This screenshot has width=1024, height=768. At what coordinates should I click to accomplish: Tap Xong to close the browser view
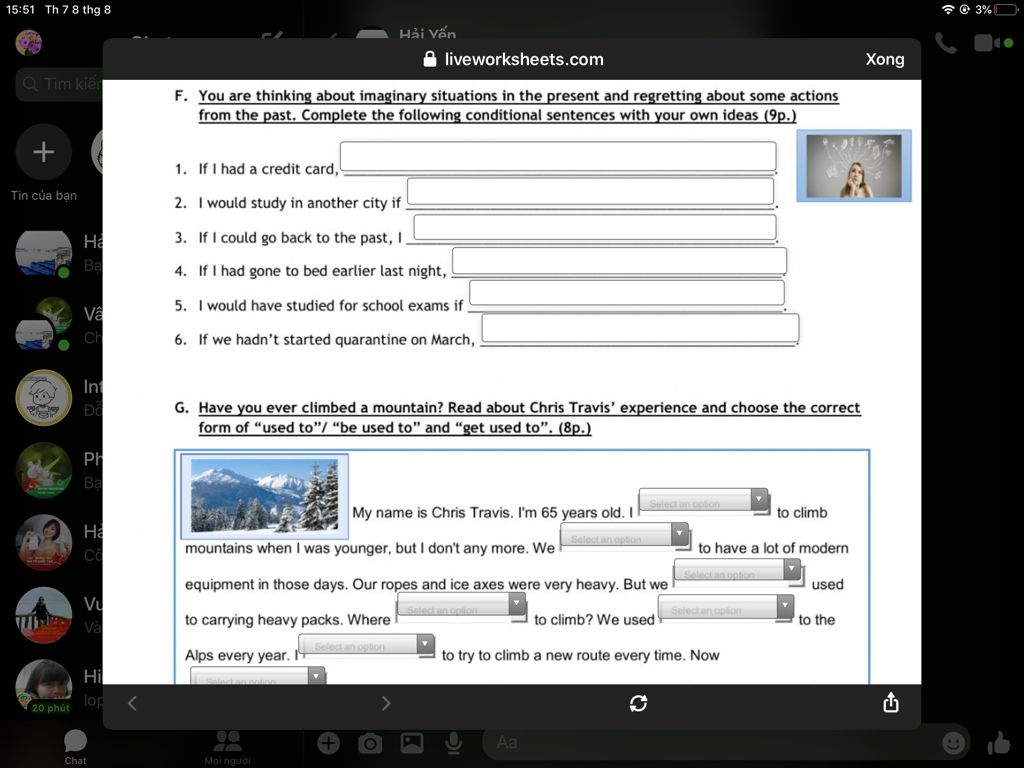[884, 59]
